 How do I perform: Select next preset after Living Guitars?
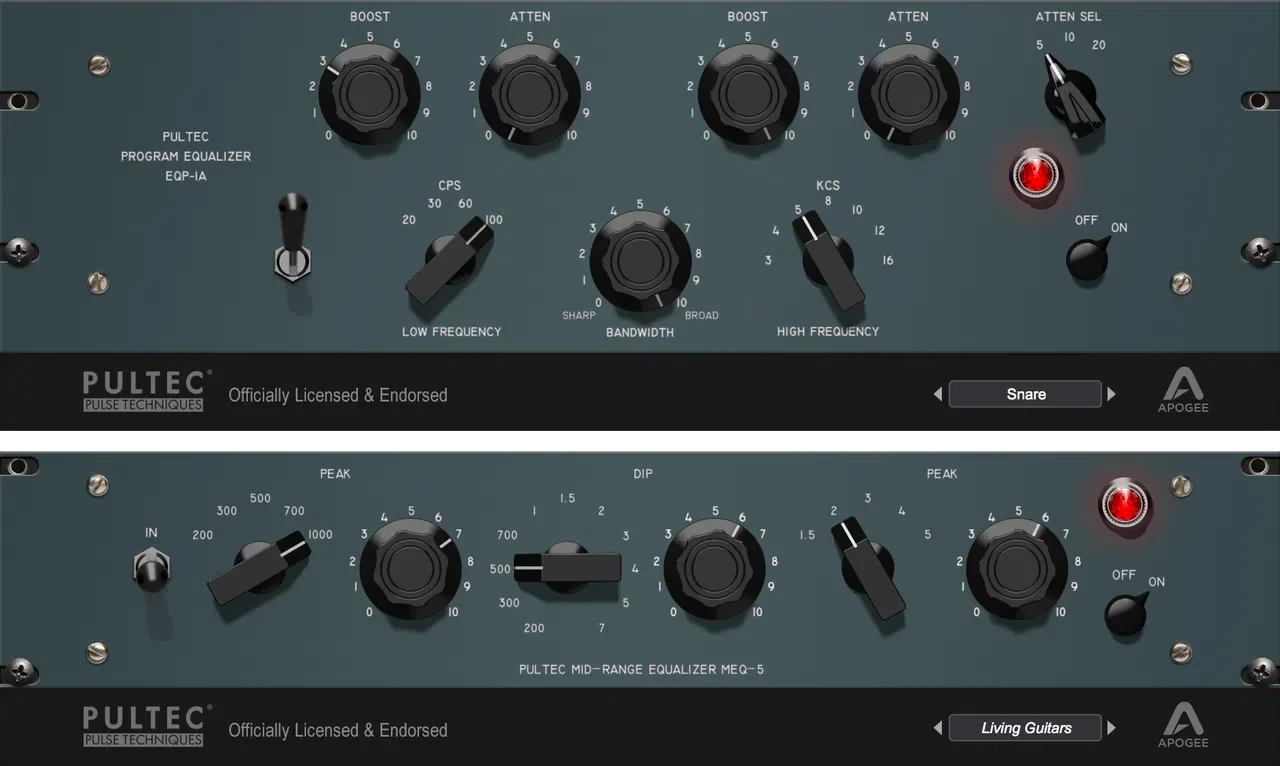(1111, 729)
